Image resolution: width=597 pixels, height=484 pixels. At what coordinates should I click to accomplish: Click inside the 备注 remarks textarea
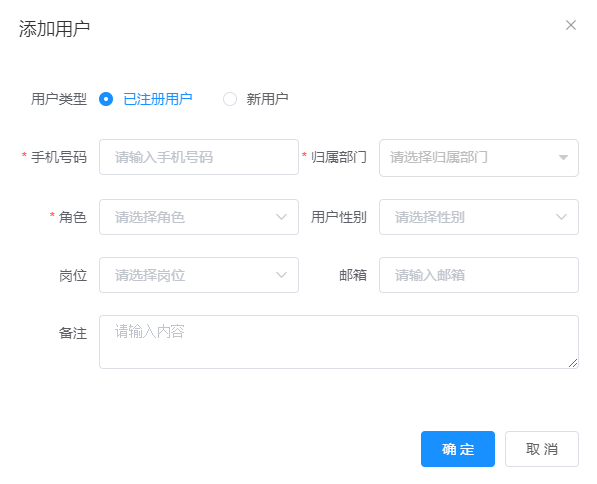339,342
